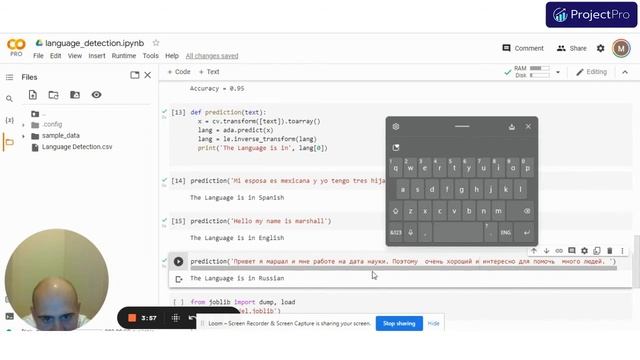Open Loom recorder grid options icon
Viewport: 640px width, 360px height.
(176, 318)
